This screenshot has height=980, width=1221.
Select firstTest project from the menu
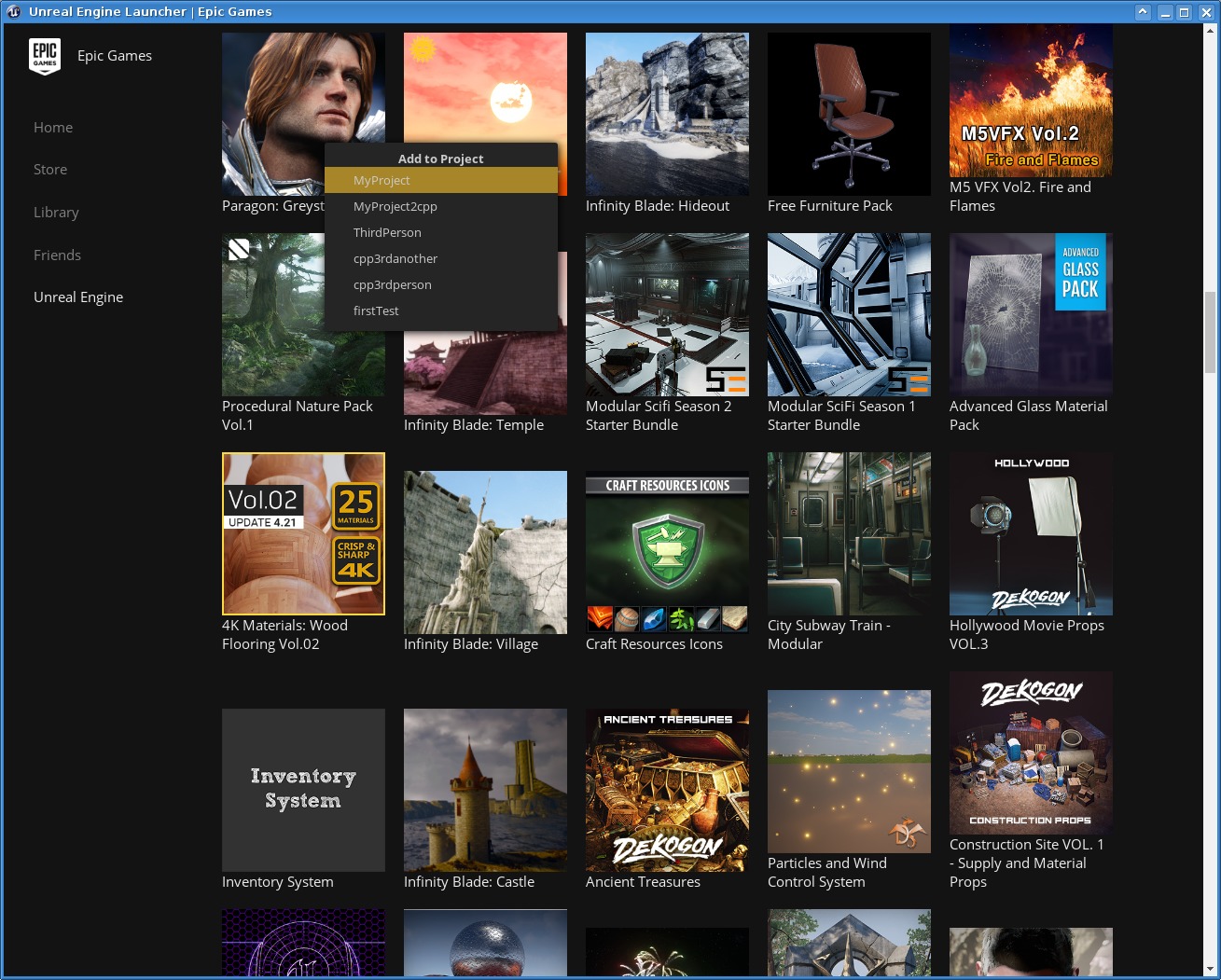click(441, 311)
